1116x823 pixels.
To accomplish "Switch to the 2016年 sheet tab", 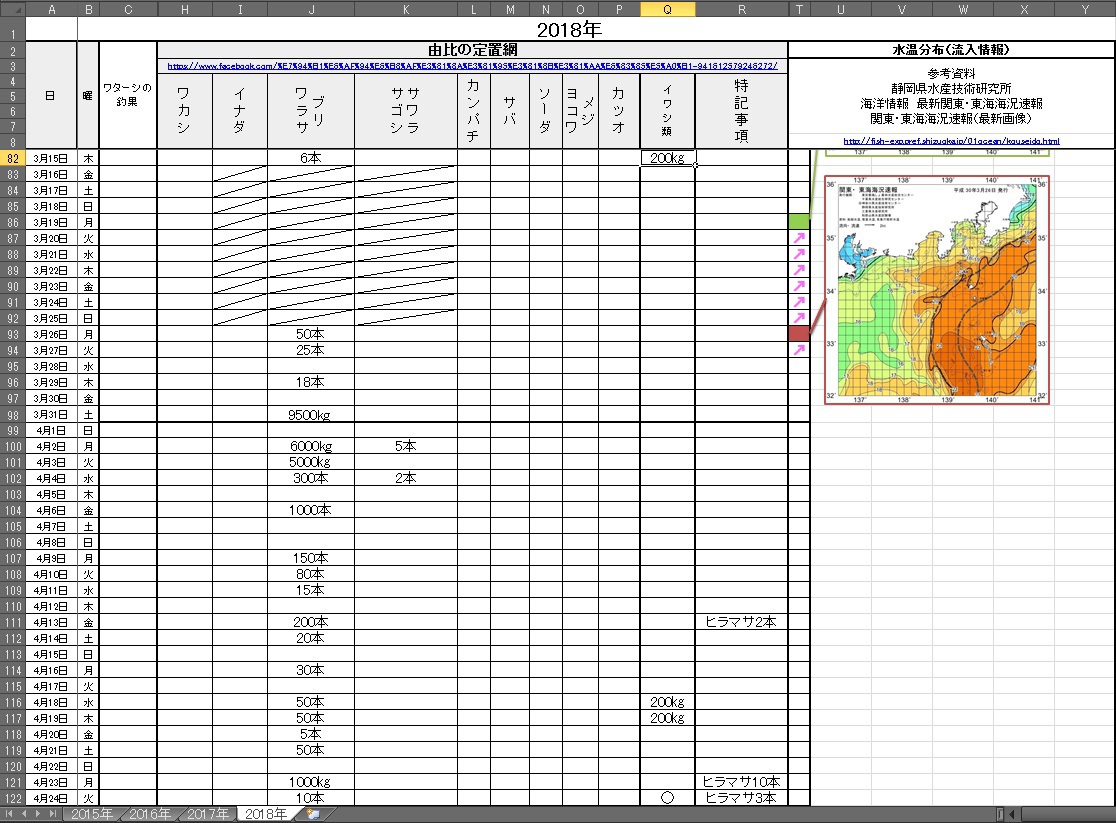I will pyautogui.click(x=149, y=814).
